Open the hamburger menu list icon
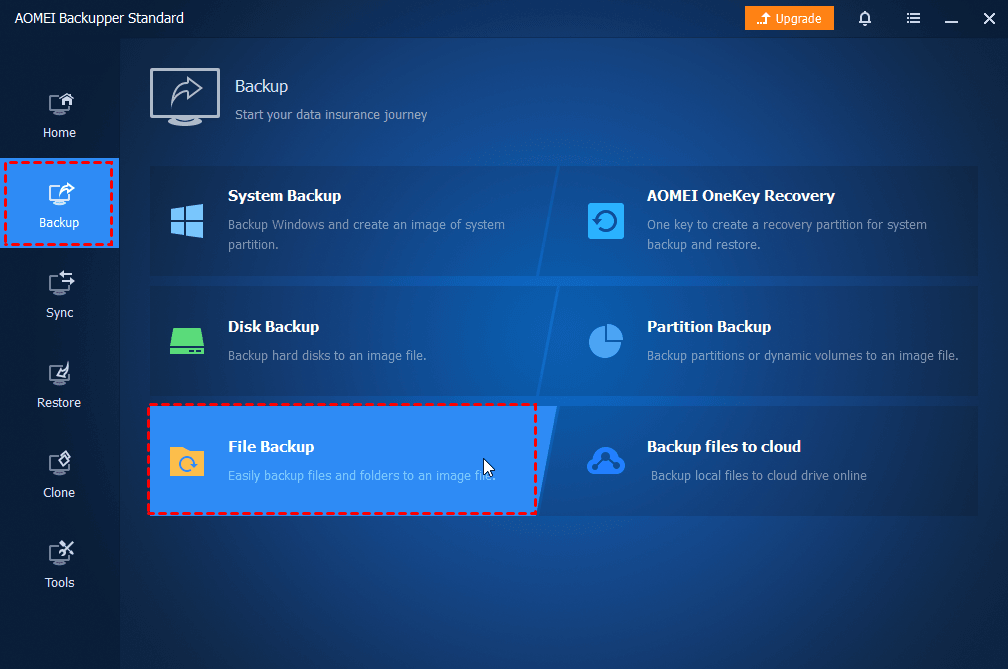1008x669 pixels. (x=913, y=18)
